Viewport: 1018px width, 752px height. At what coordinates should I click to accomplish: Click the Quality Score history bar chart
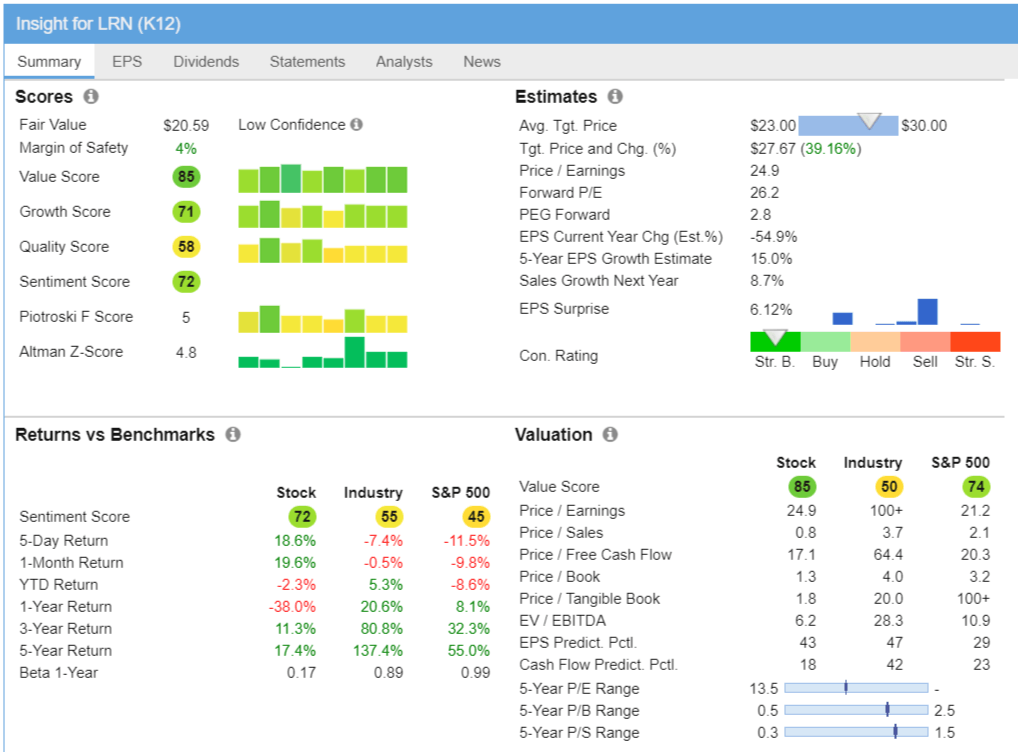point(323,250)
